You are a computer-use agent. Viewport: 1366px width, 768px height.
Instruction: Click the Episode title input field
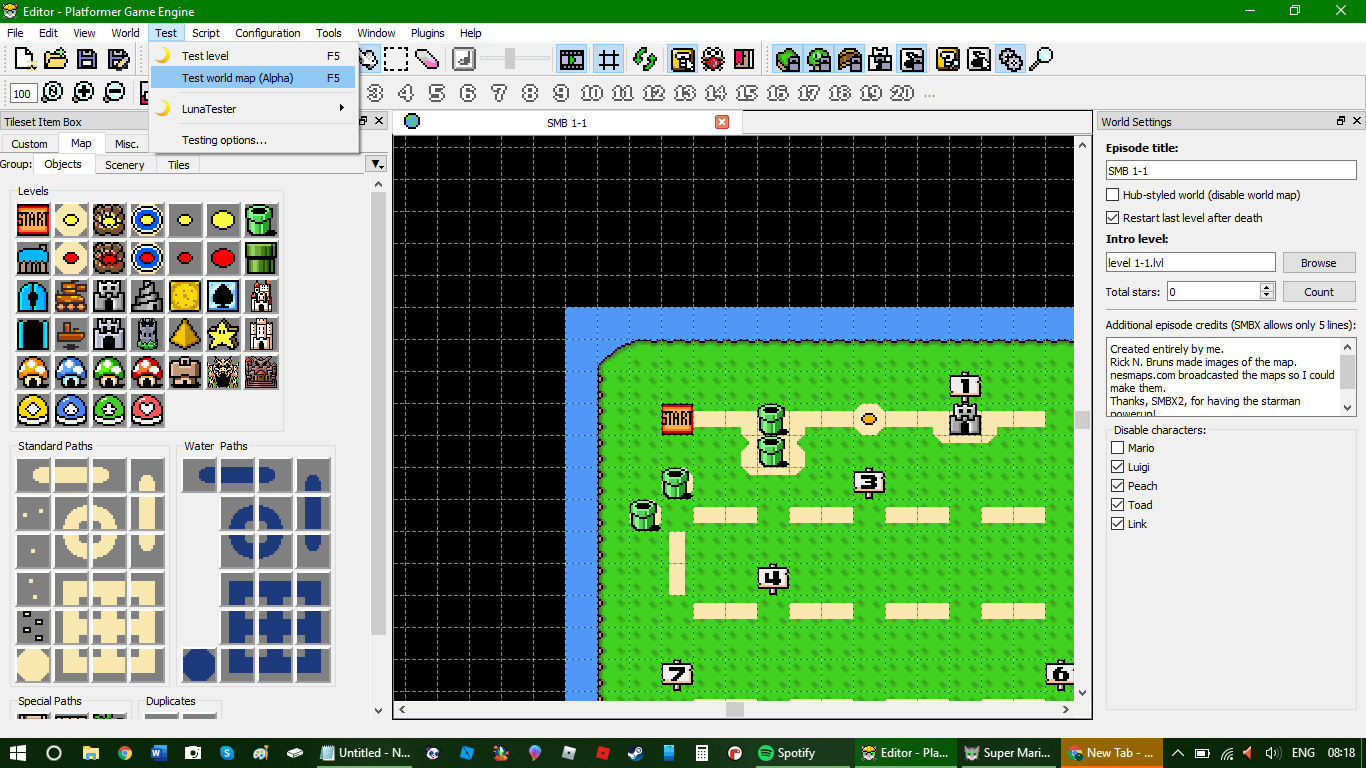[1231, 171]
